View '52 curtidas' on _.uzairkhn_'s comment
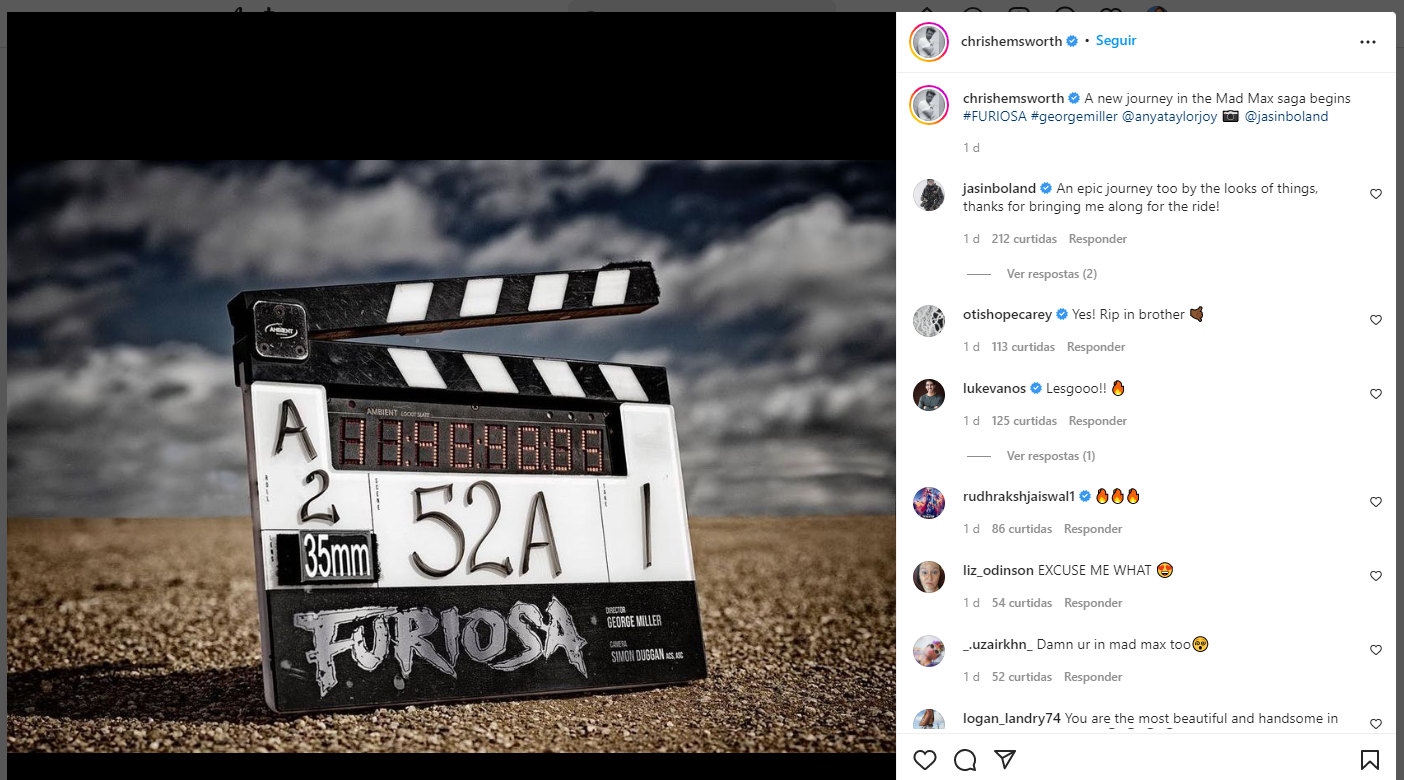Viewport: 1404px width, 780px height. [1022, 677]
